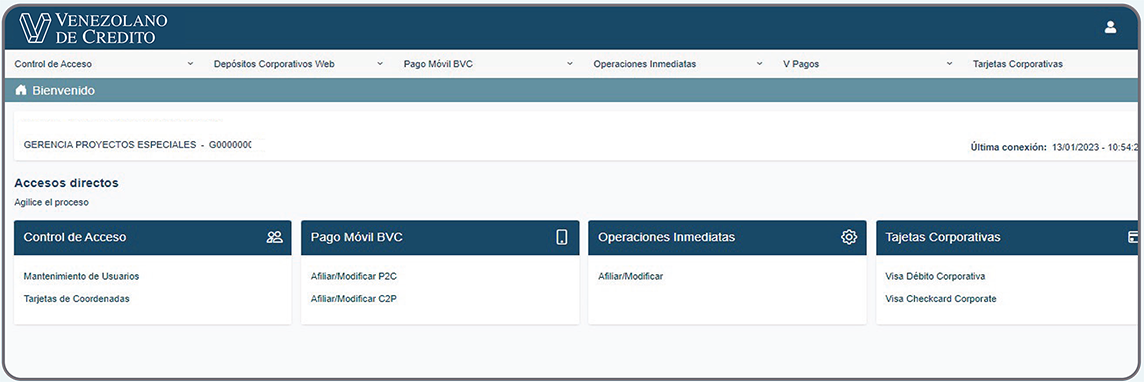The width and height of the screenshot is (1144, 382).
Task: Click the Pago Móvil BVC card header
Action: point(440,238)
